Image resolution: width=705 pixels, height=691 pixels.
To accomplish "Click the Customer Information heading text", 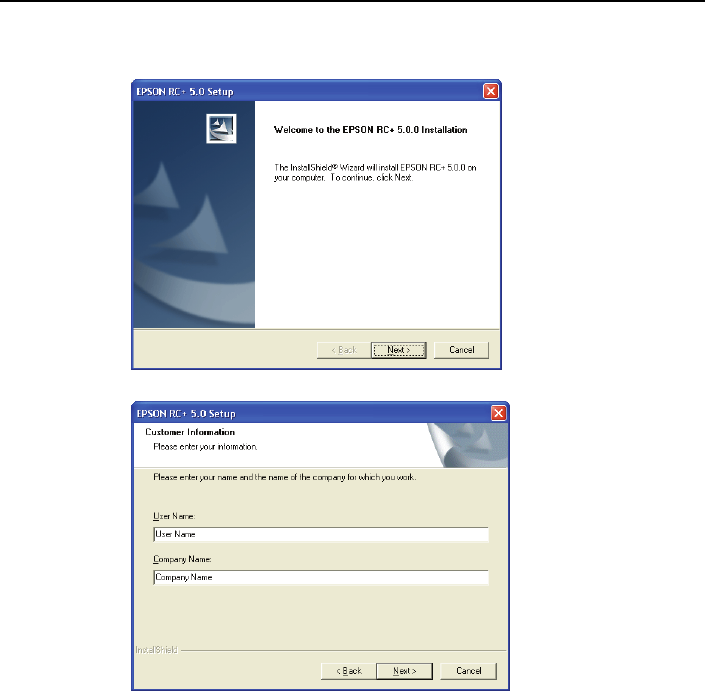I will [190, 432].
